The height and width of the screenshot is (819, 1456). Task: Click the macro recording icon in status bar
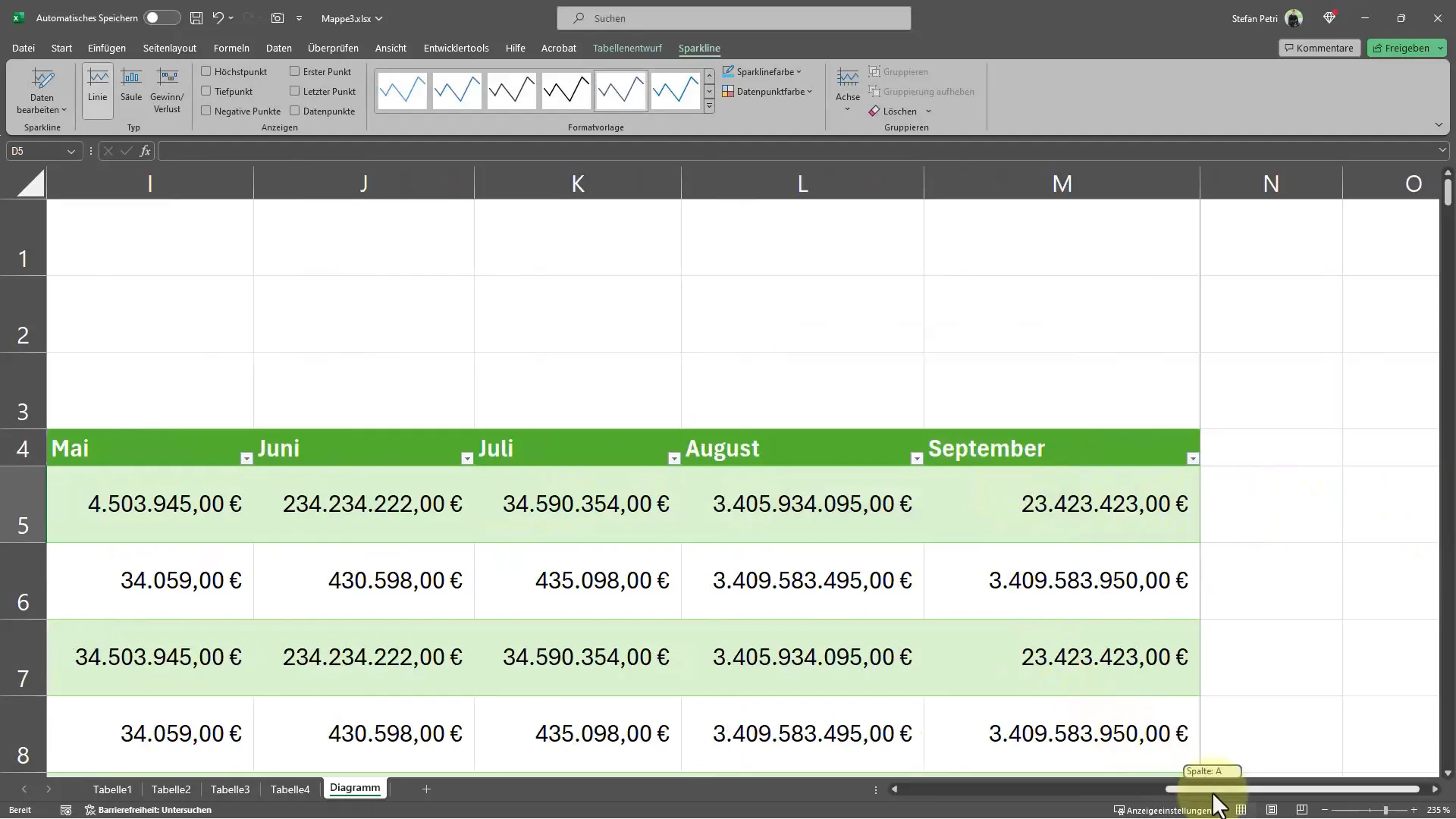[x=66, y=810]
